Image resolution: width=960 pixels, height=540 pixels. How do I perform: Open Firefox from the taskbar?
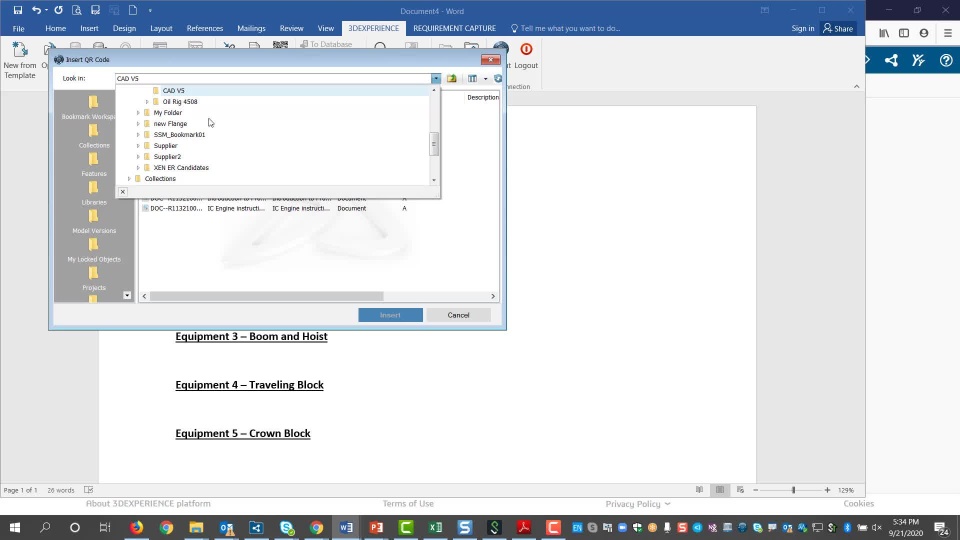pos(136,527)
